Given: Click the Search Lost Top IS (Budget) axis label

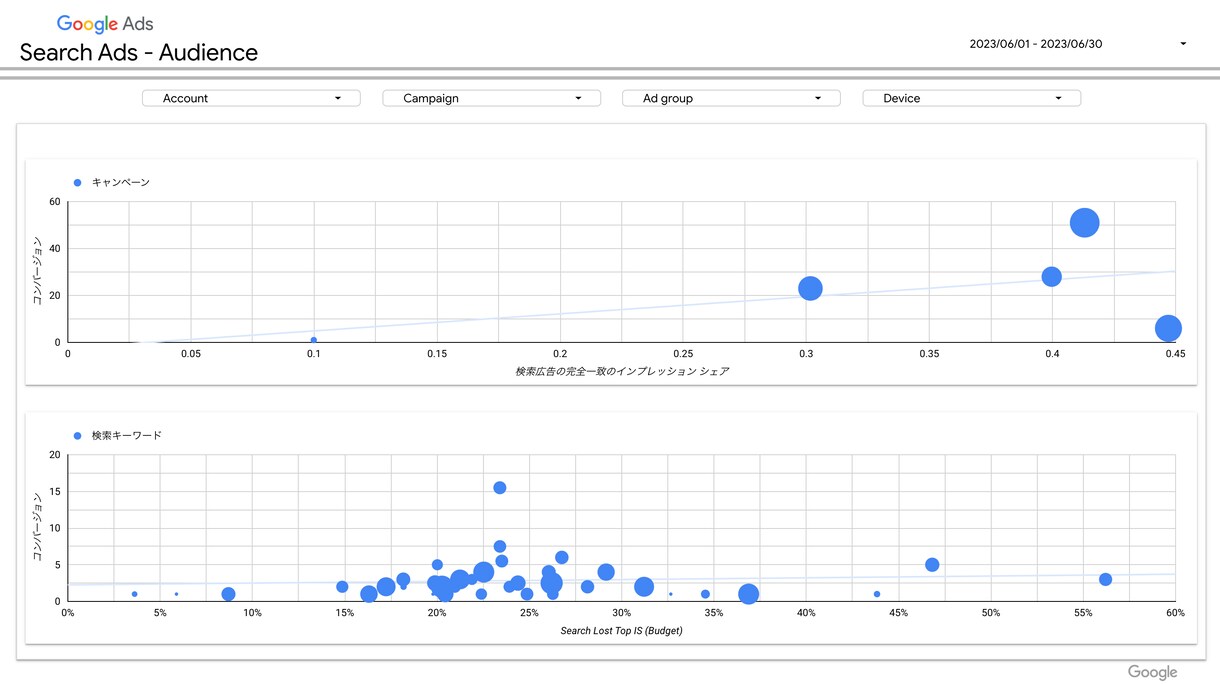Looking at the screenshot, I should coord(621,631).
